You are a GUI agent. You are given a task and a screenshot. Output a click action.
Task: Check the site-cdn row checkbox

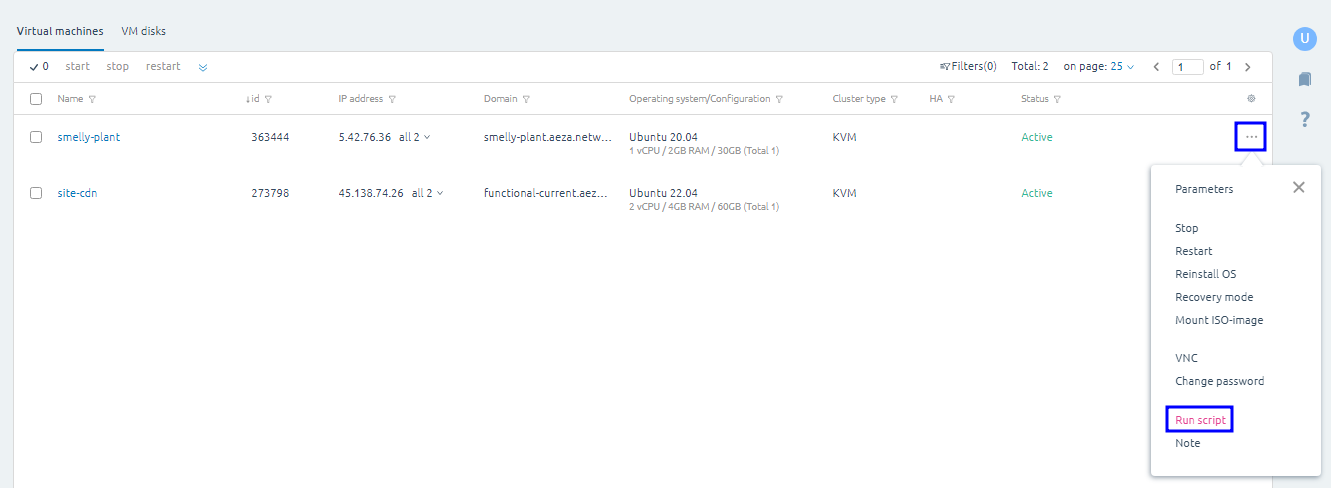point(36,193)
